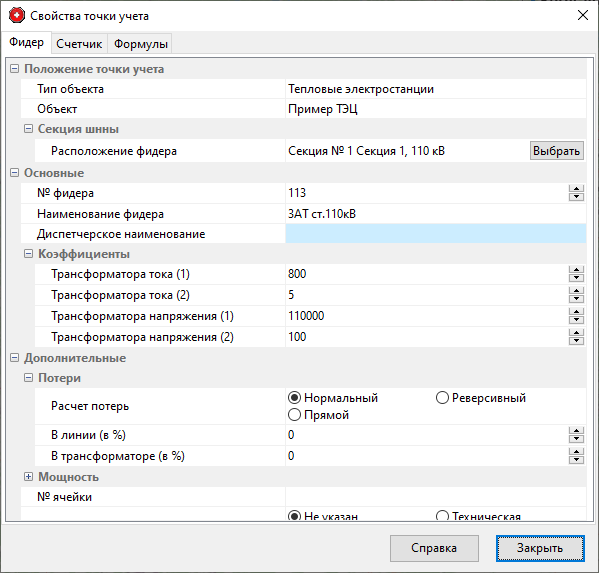Image resolution: width=599 pixels, height=573 pixels.
Task: Increase Трансформатора напряжения (1) value
Action: tap(576, 312)
